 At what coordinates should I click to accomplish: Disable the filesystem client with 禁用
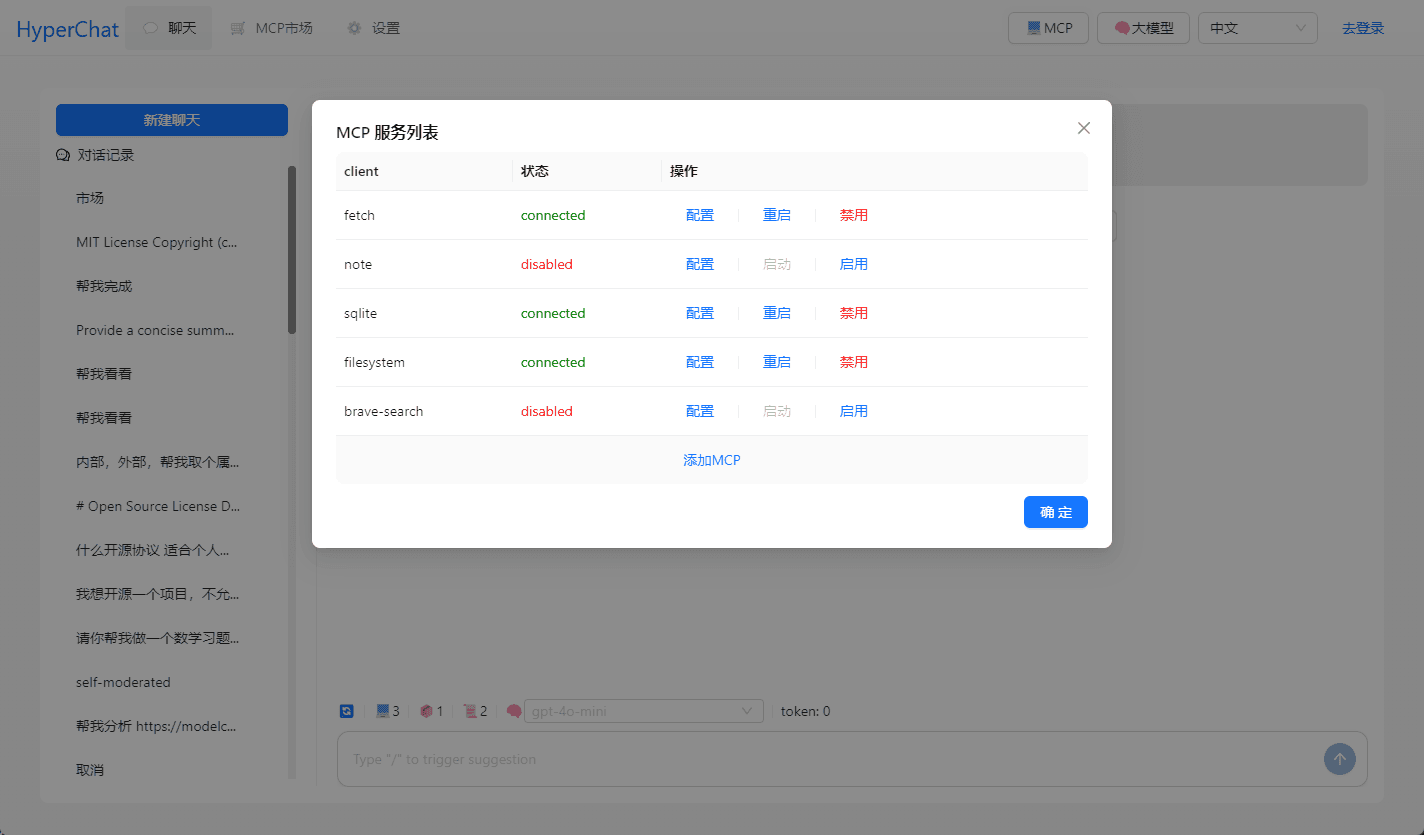pyautogui.click(x=854, y=362)
